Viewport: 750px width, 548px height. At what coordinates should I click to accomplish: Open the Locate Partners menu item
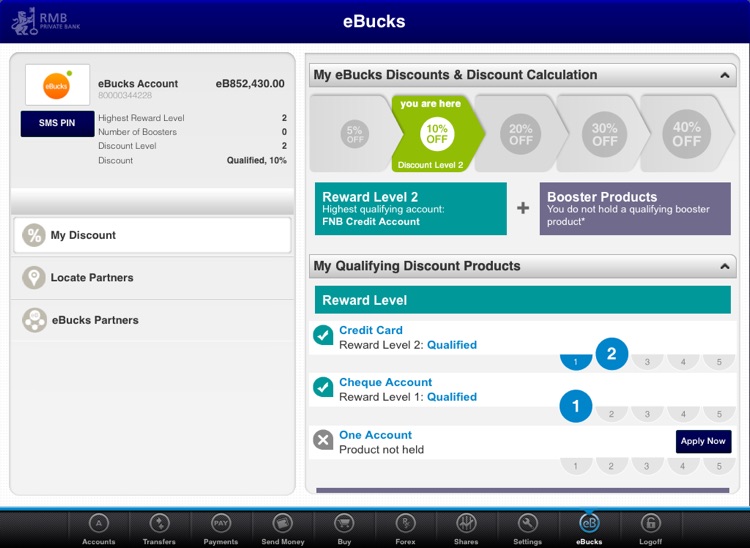152,278
